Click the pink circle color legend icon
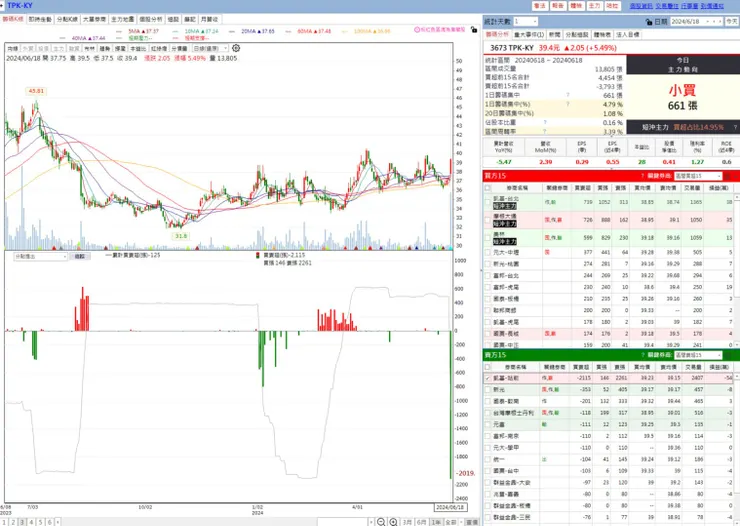This screenshot has height=526, width=740. click(x=417, y=29)
